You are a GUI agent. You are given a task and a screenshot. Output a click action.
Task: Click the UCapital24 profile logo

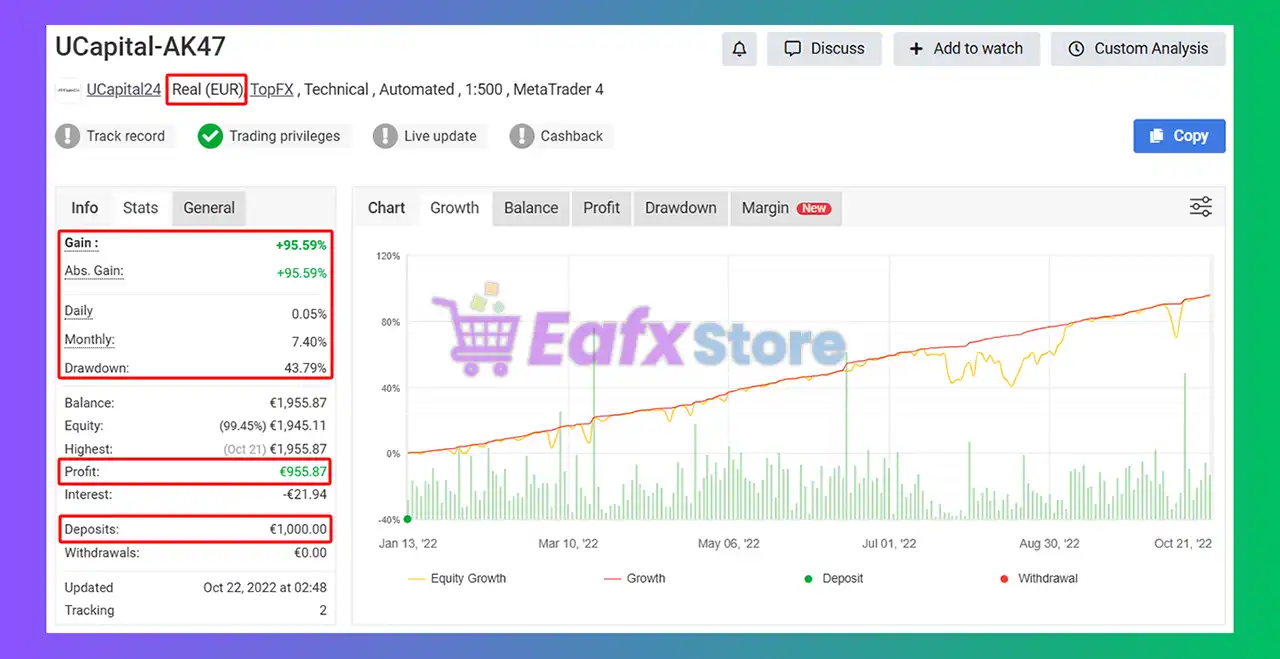(68, 90)
